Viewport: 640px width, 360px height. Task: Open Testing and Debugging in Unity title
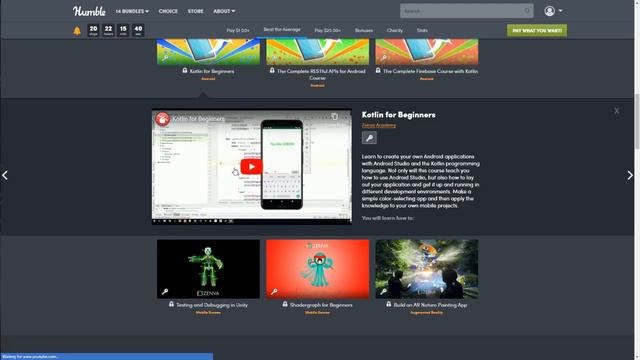click(212, 305)
